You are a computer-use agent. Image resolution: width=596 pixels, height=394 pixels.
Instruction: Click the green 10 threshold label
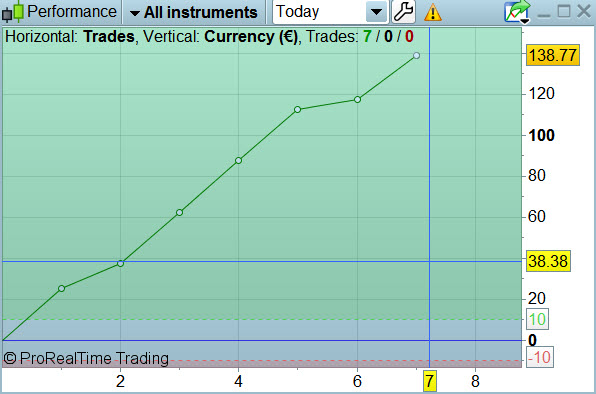pos(537,319)
